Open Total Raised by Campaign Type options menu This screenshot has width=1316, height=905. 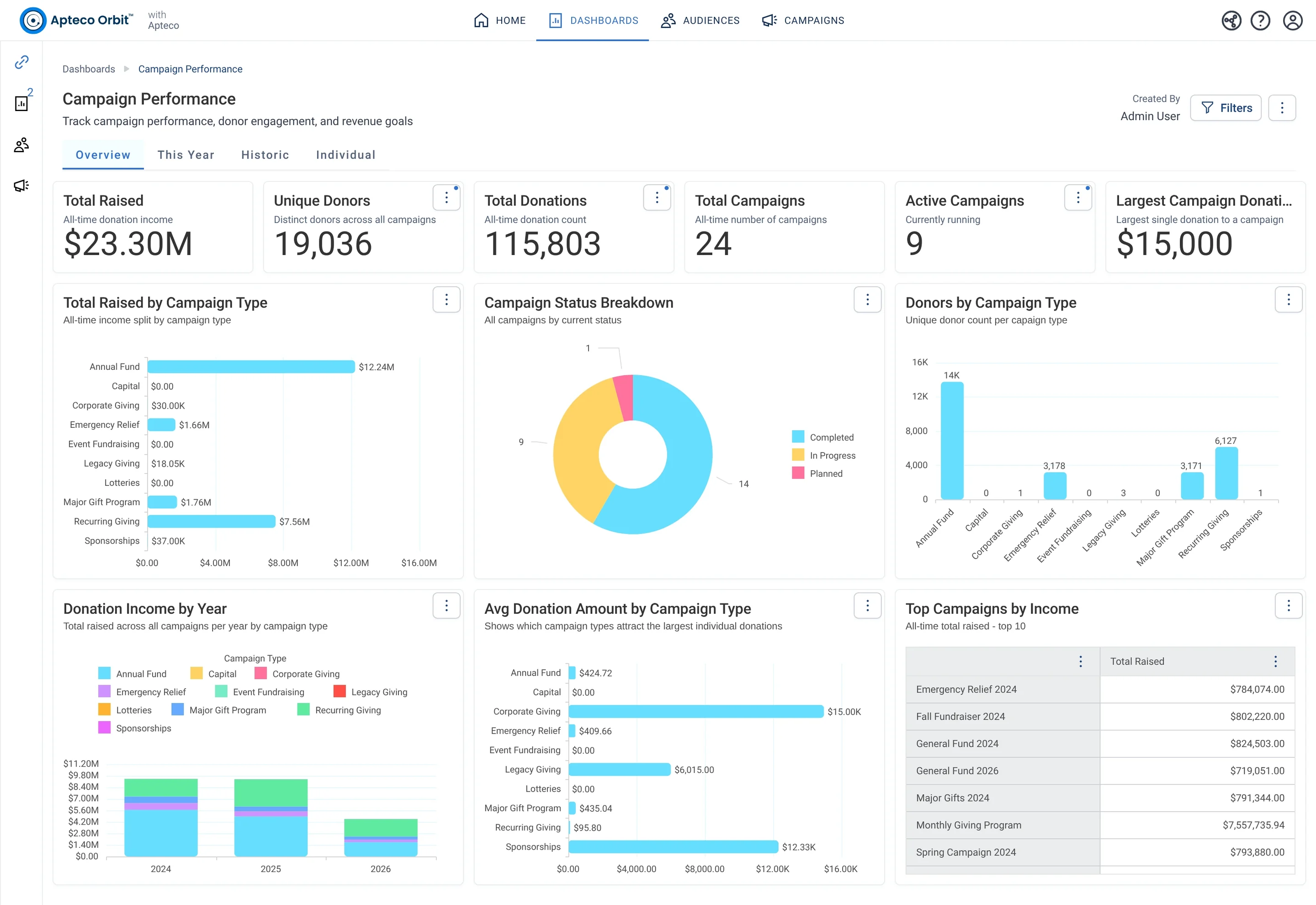pos(446,299)
